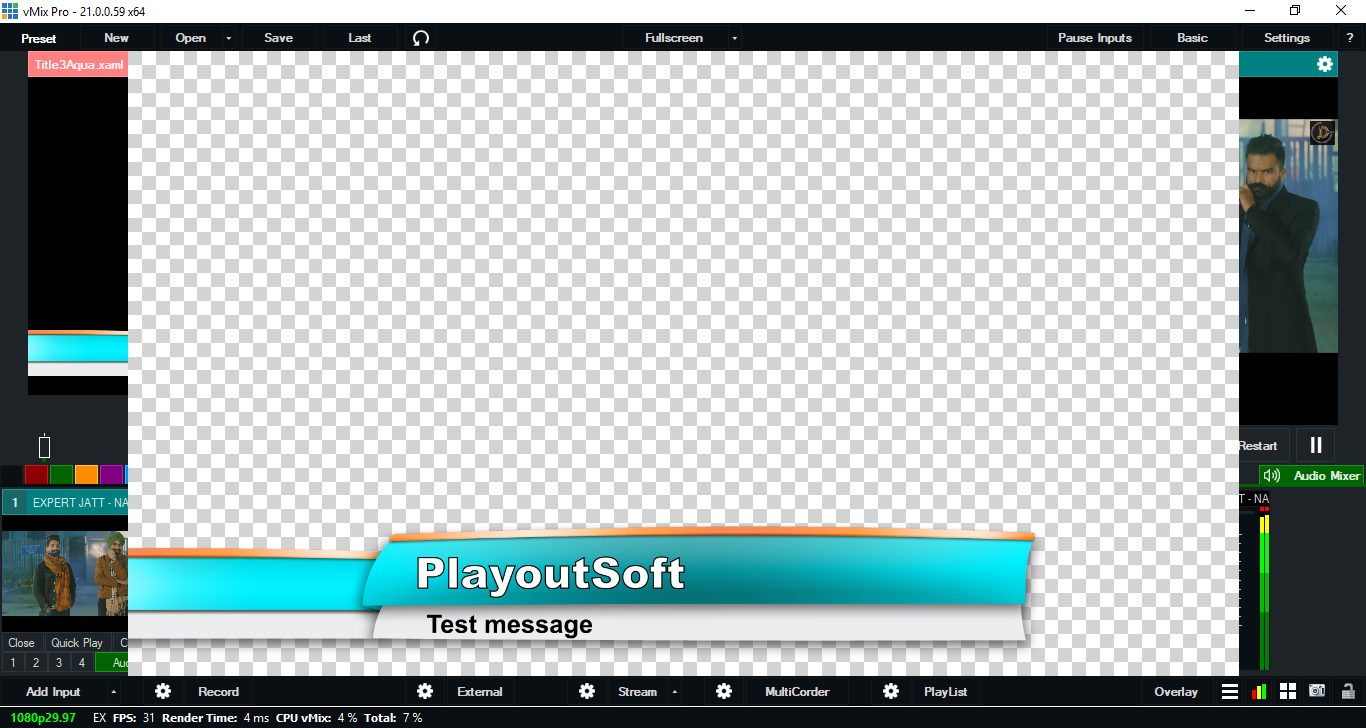Open the Preset menu
Image resolution: width=1366 pixels, height=728 pixels.
(39, 38)
